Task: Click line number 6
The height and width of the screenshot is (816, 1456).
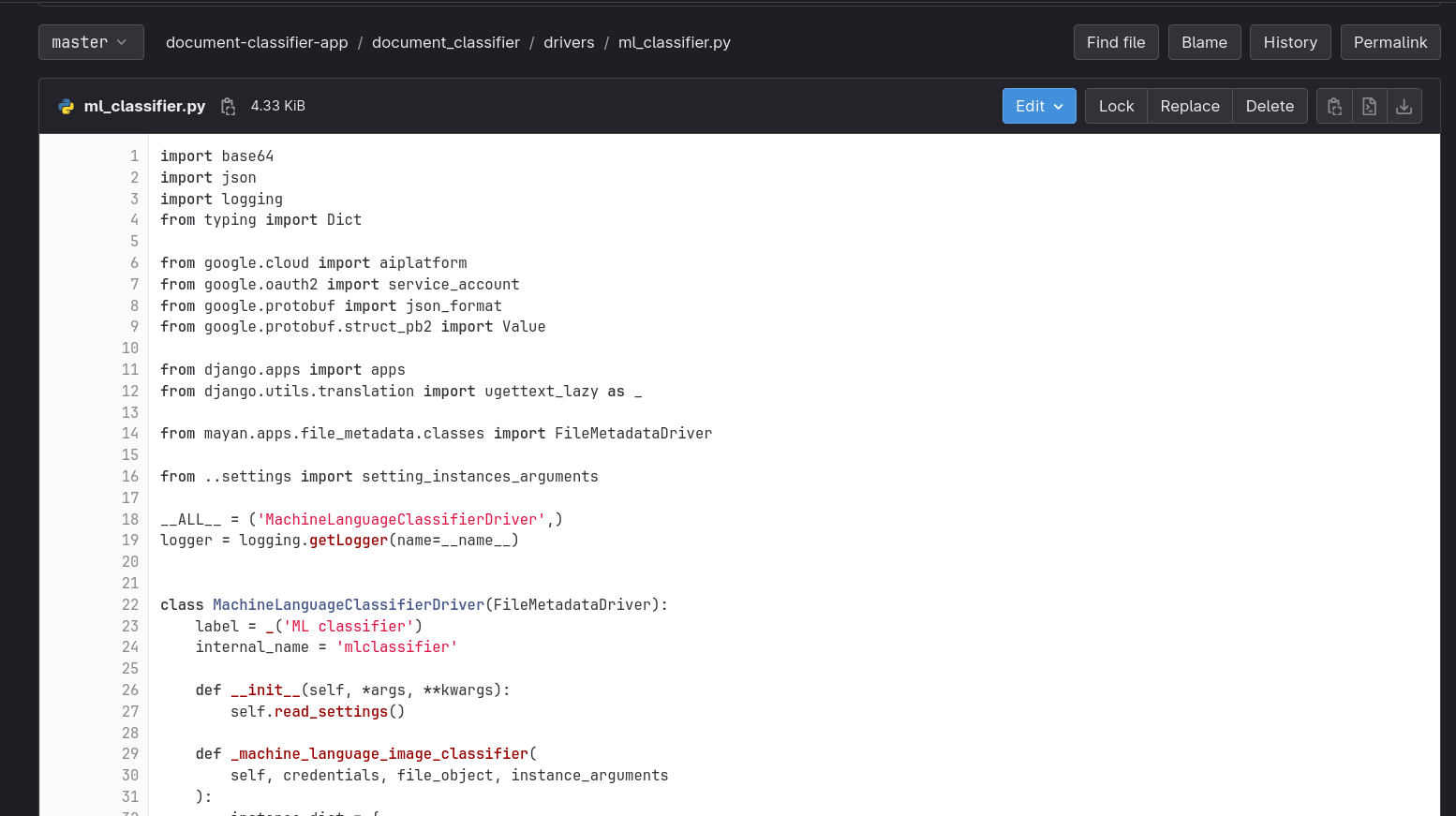Action: click(x=134, y=263)
